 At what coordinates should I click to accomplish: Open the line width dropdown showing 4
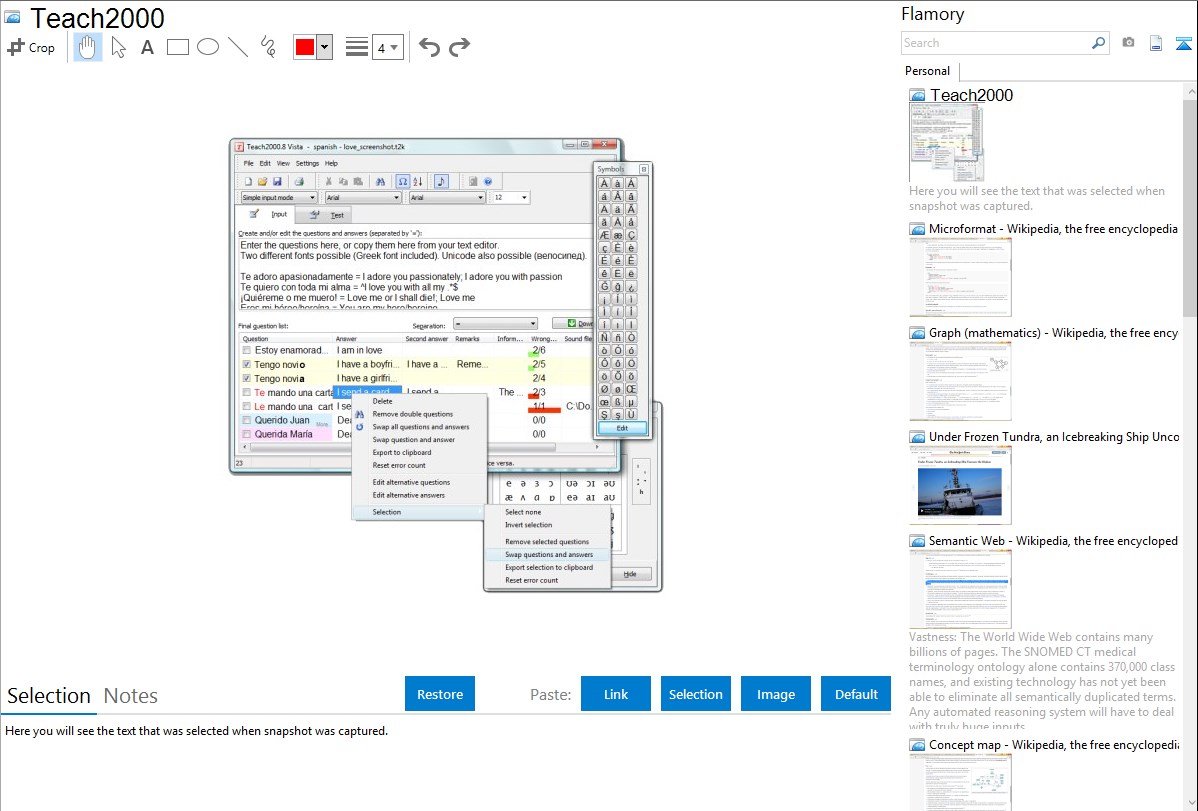[x=387, y=47]
